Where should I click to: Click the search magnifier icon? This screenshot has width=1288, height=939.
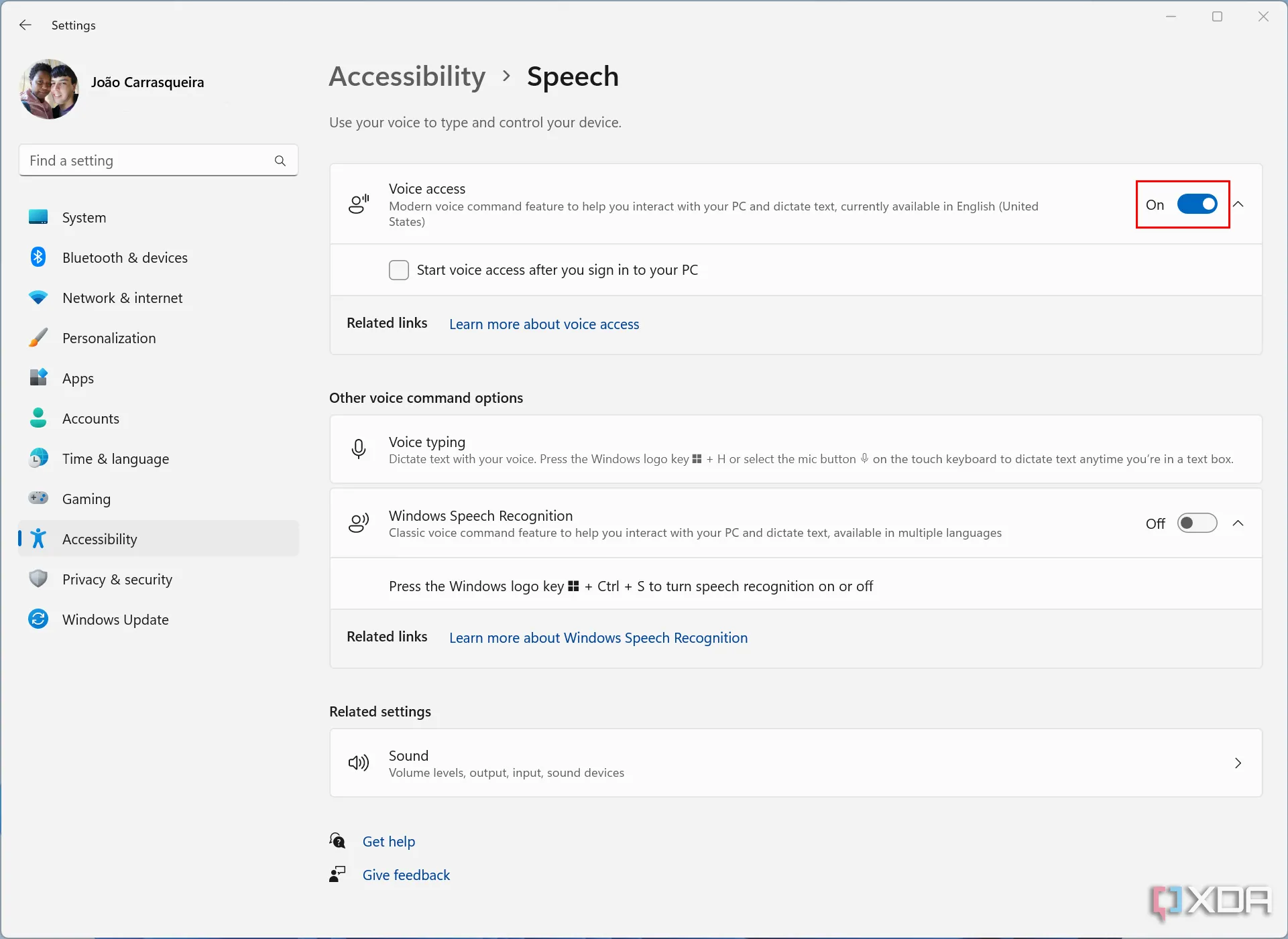click(280, 161)
